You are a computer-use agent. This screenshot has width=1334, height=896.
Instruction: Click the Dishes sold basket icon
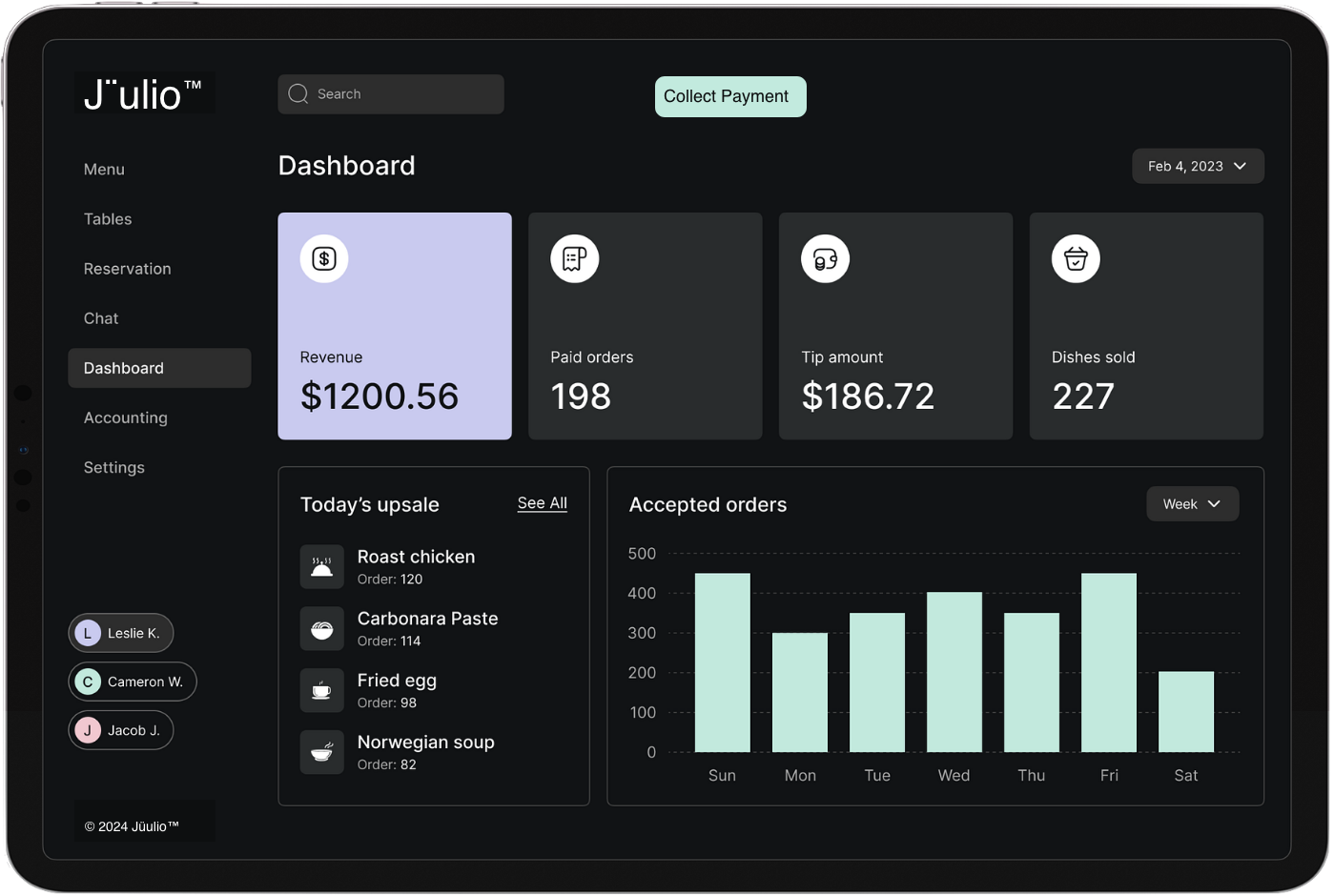click(x=1076, y=258)
